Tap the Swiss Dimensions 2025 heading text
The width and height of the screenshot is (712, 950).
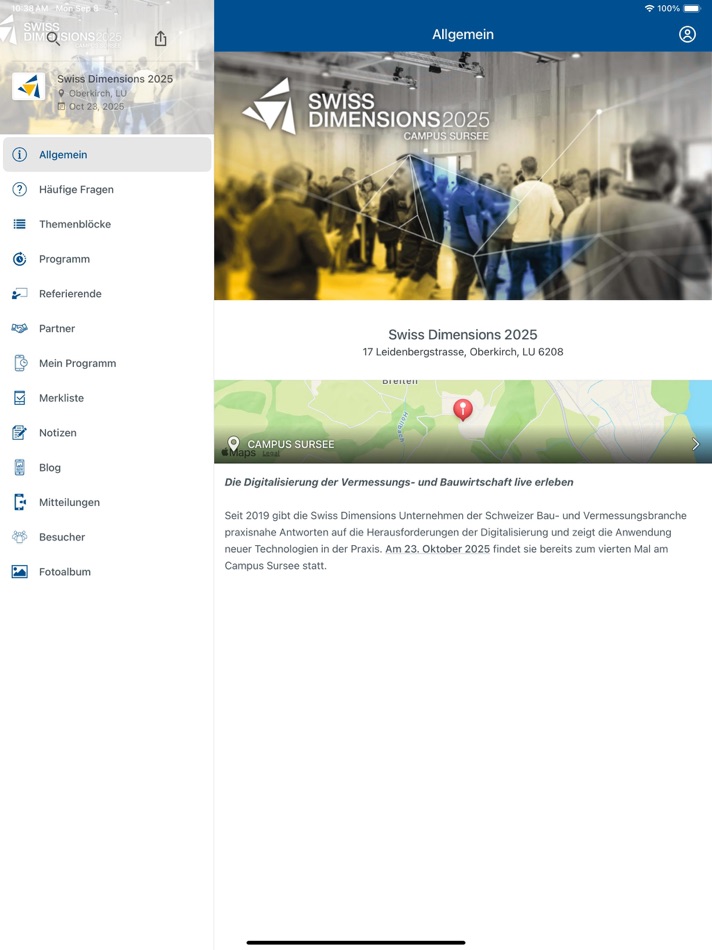[x=463, y=334]
